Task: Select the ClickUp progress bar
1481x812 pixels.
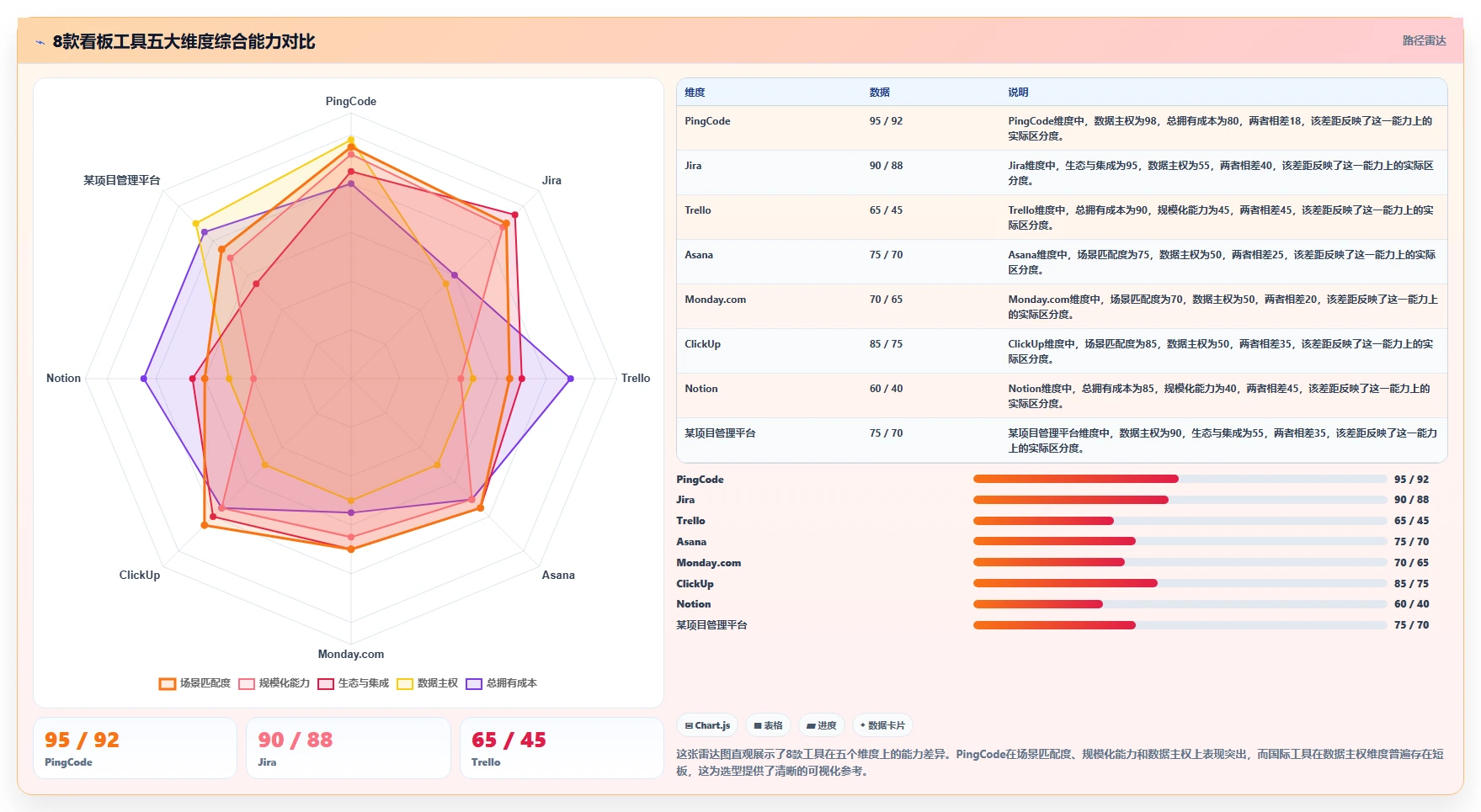Action: coord(1180,583)
